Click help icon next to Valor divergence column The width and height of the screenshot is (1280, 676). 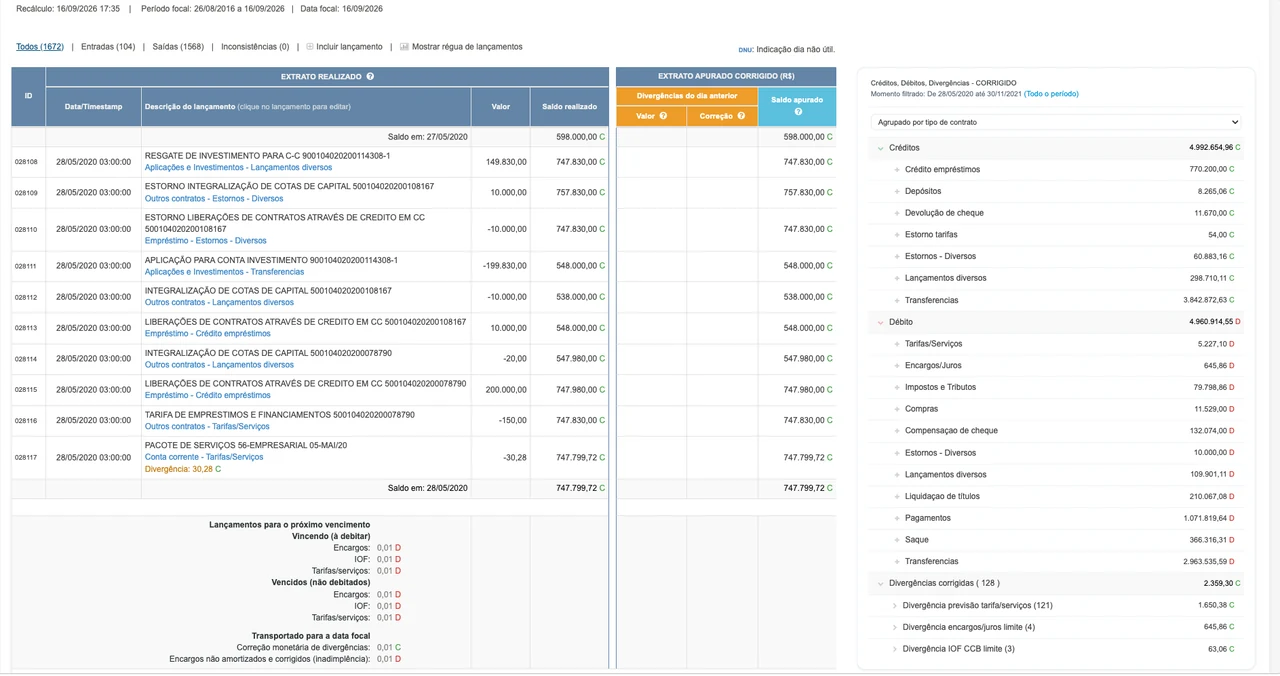(x=663, y=116)
